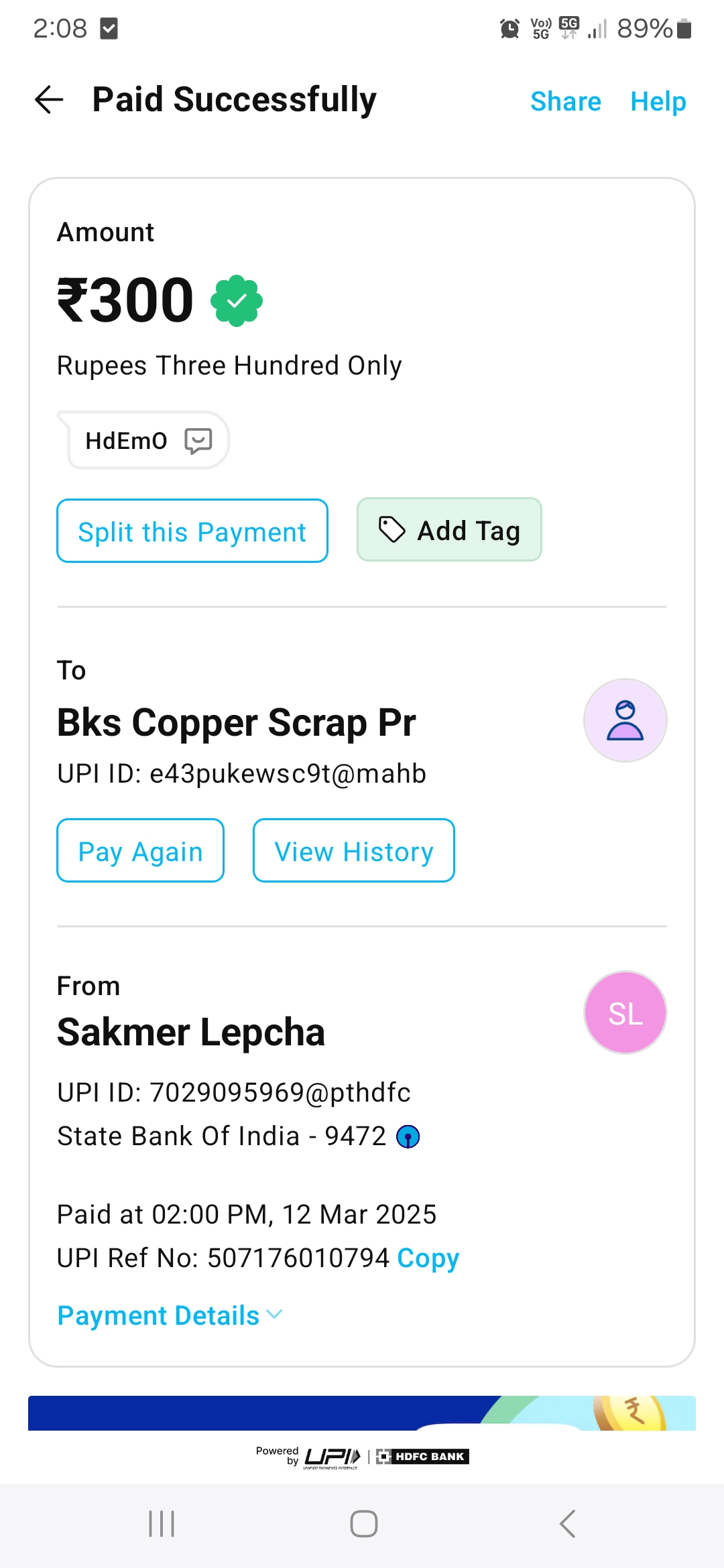Tap the payee profile avatar icon
724x1568 pixels.
[x=625, y=720]
